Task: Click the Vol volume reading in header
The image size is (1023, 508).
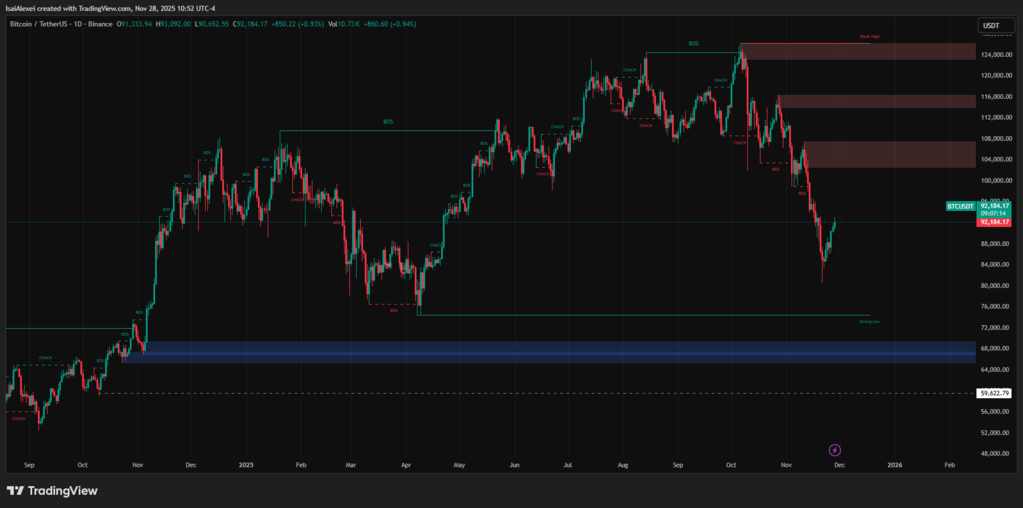Action: tap(374, 24)
